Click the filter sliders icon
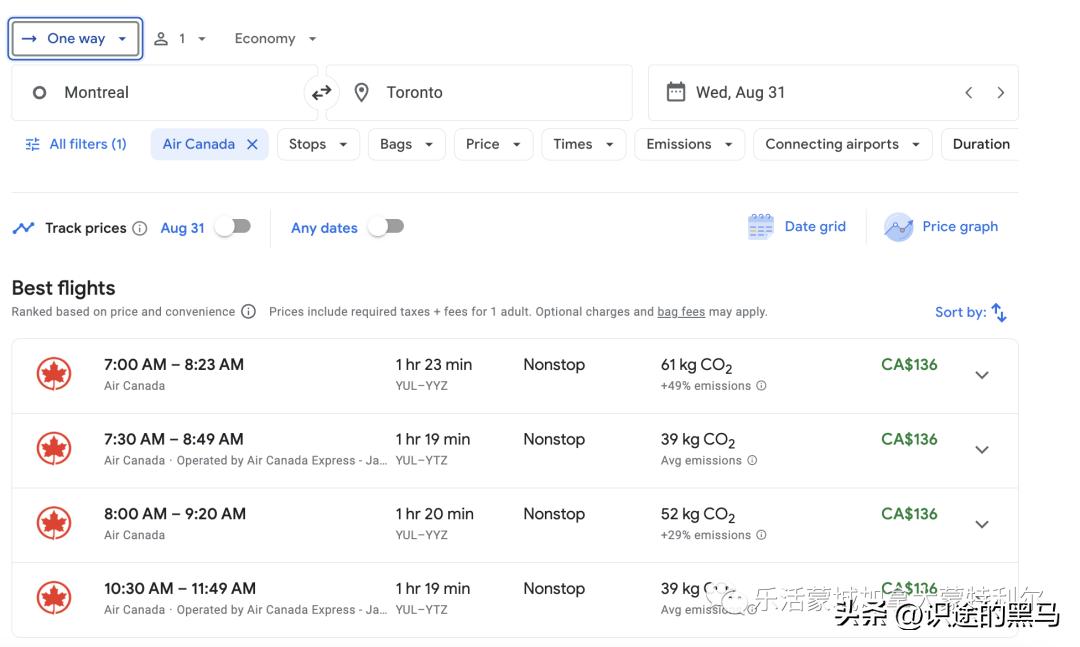 point(32,144)
